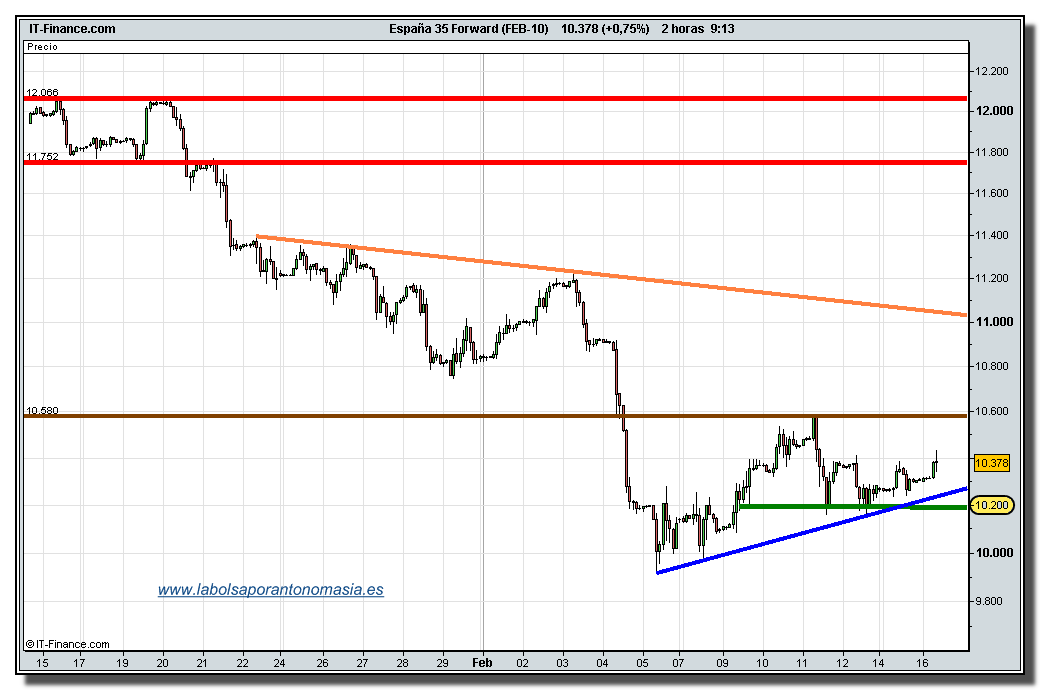This screenshot has height=690, width=1040.
Task: Click the 11.200 price axis value
Action: point(992,278)
